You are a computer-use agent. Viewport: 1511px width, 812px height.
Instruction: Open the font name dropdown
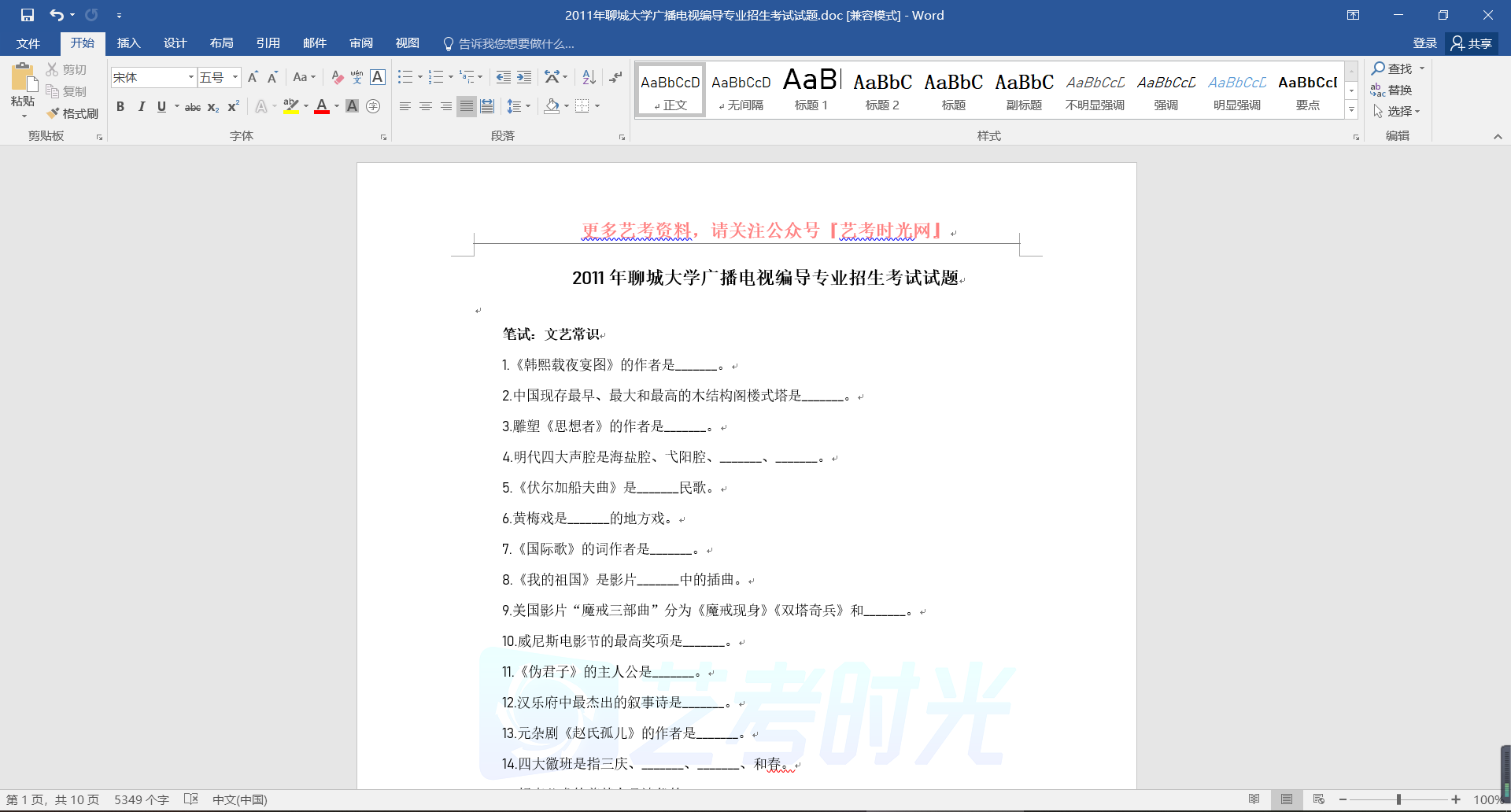[190, 77]
